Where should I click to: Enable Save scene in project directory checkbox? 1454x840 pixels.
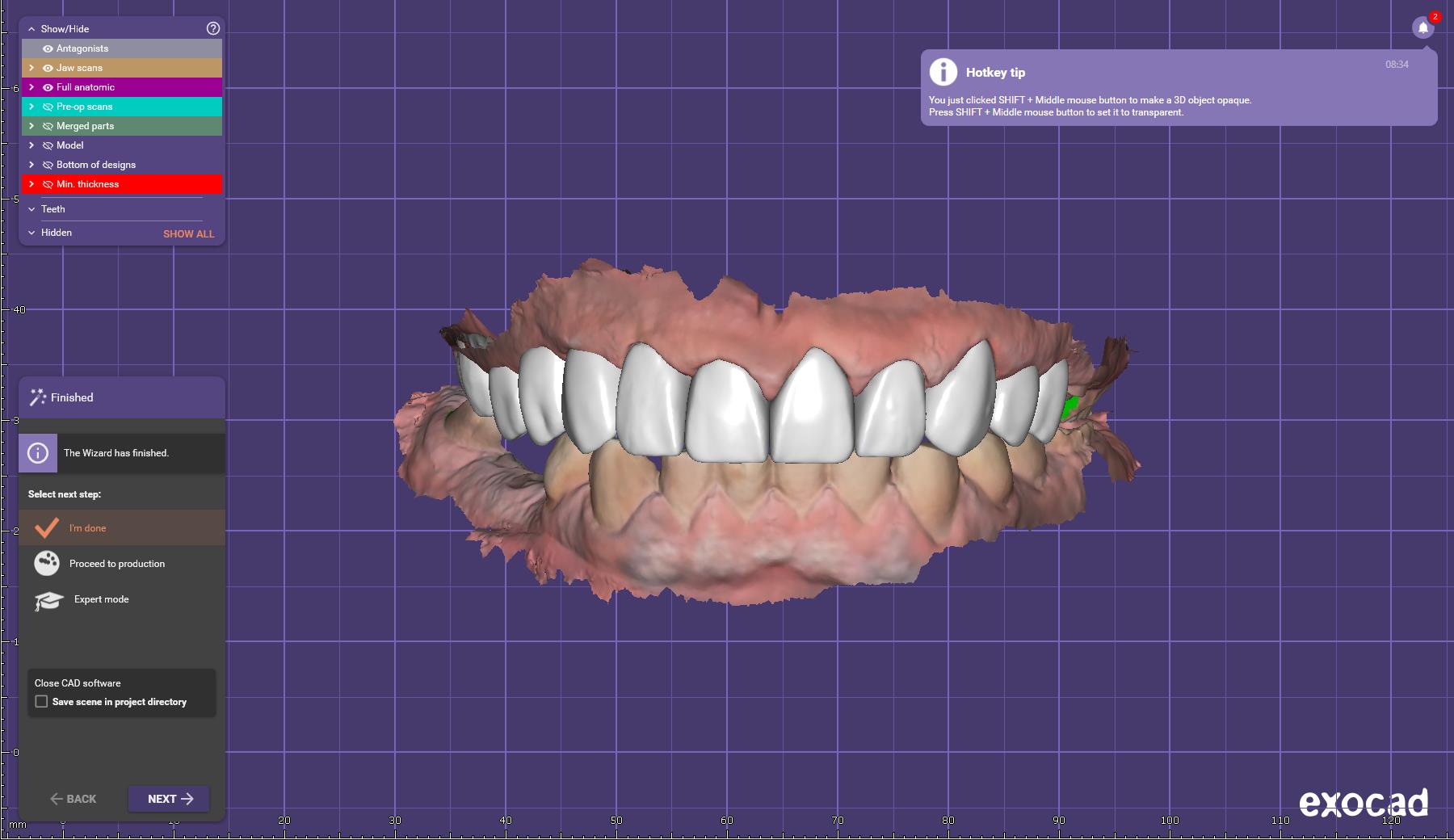(41, 702)
